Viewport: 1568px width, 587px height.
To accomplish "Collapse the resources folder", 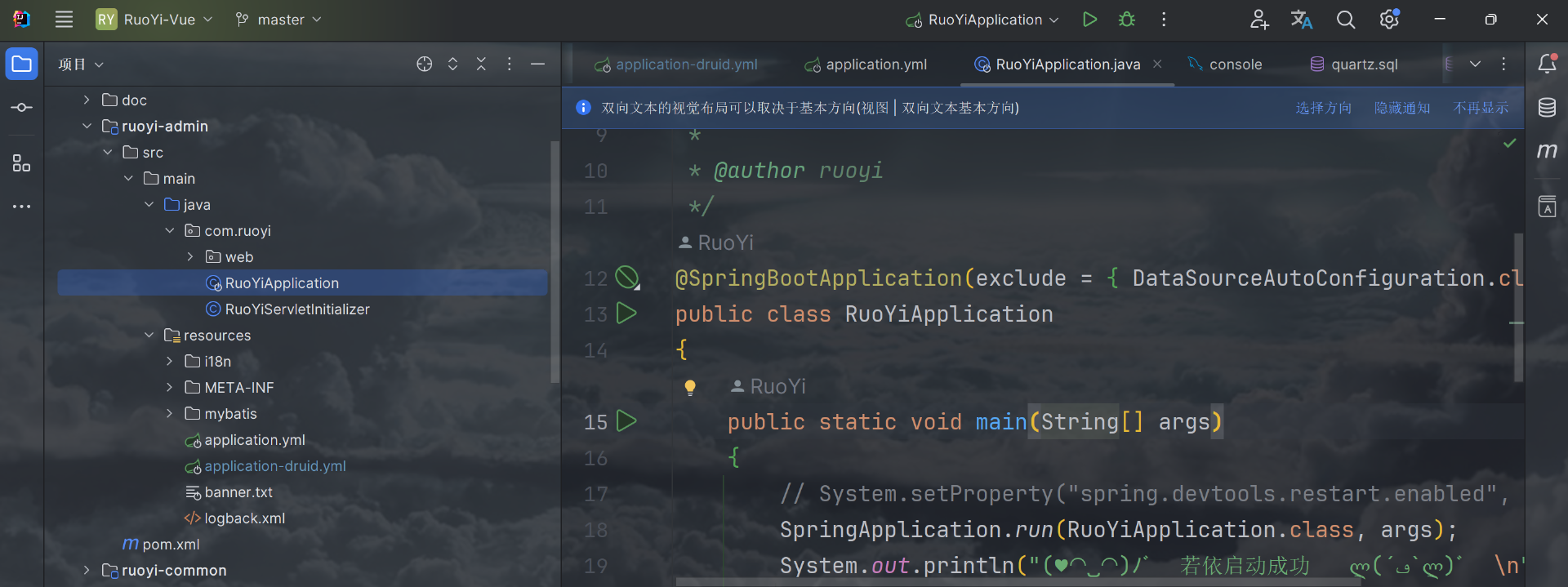I will (x=149, y=335).
